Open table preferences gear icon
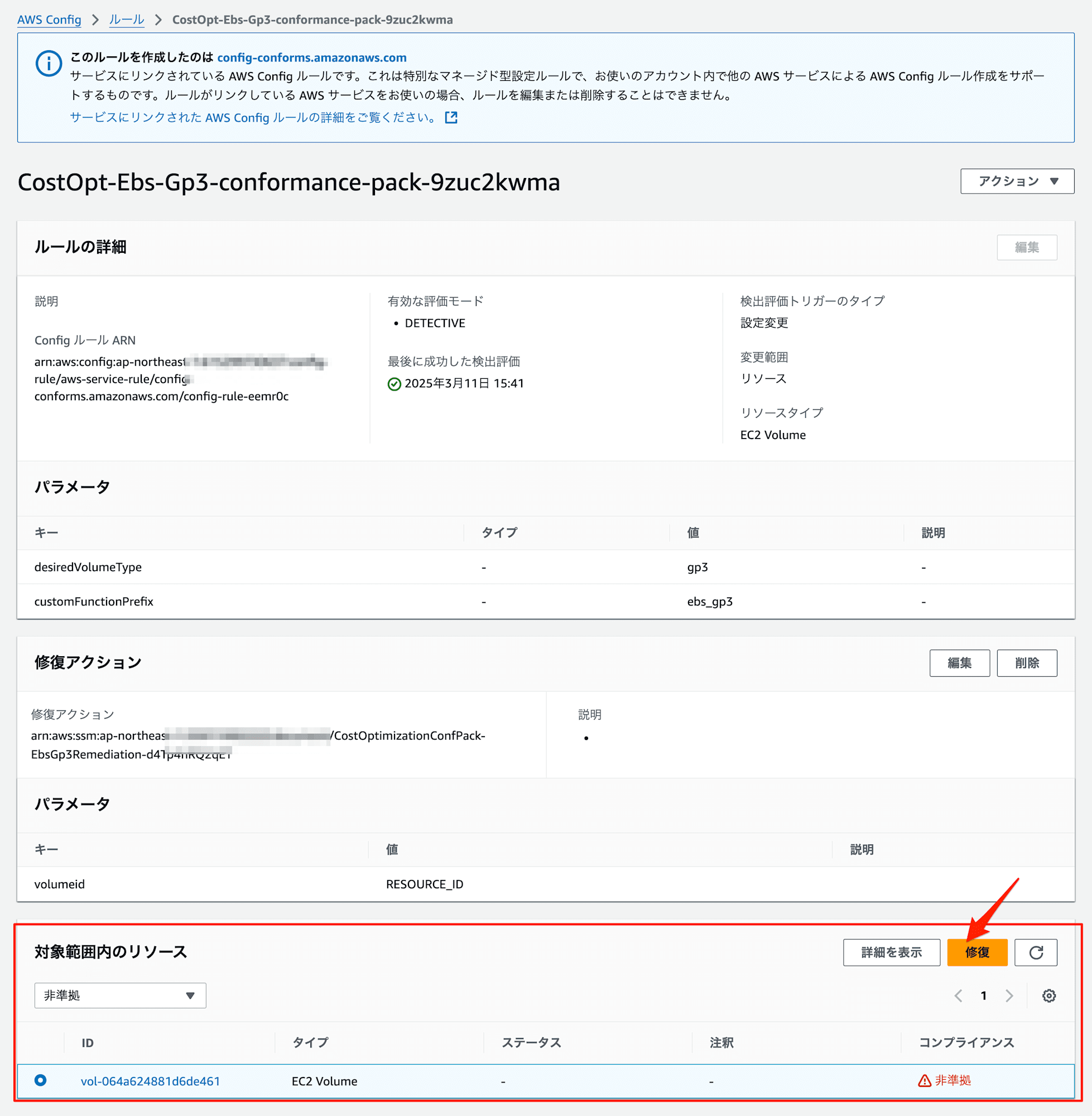The height and width of the screenshot is (1116, 1092). (1049, 996)
